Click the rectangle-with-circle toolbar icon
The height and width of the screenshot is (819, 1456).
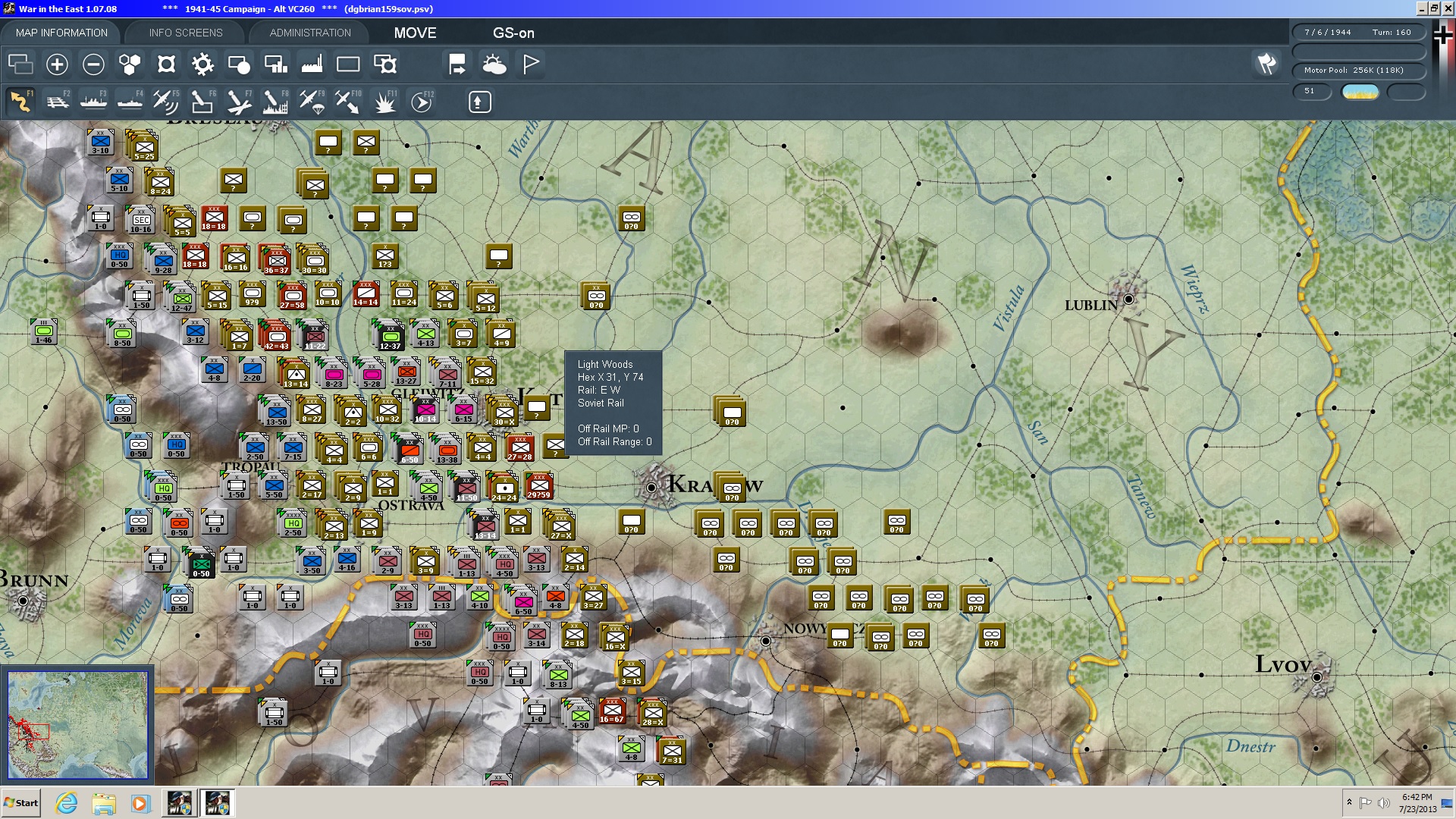point(239,64)
